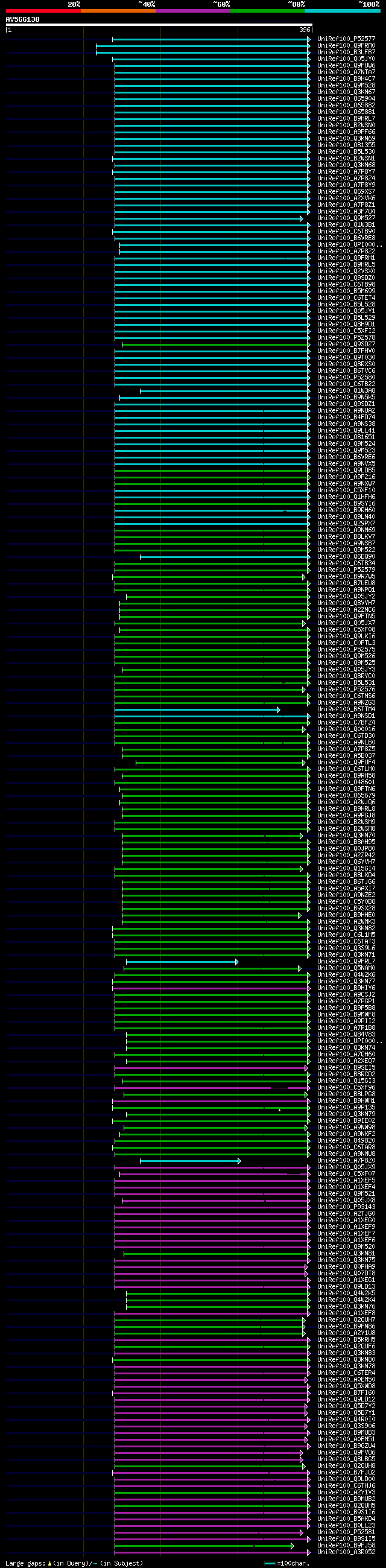Screen dimensions: 386x1568
Task: Select hit UniRef100_Q00016
Action: pos(346,729)
